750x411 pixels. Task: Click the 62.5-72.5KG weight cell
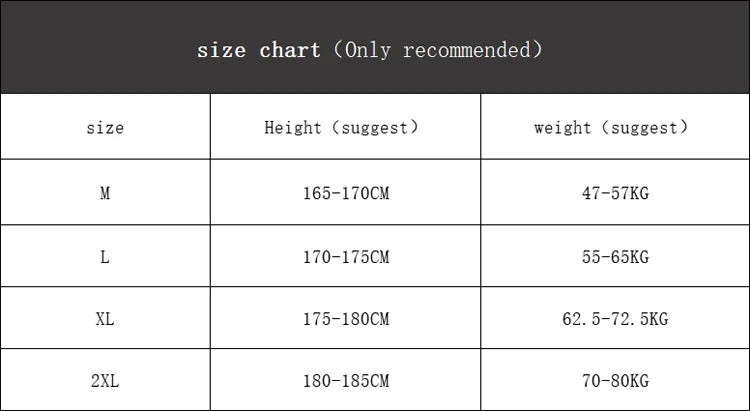615,320
